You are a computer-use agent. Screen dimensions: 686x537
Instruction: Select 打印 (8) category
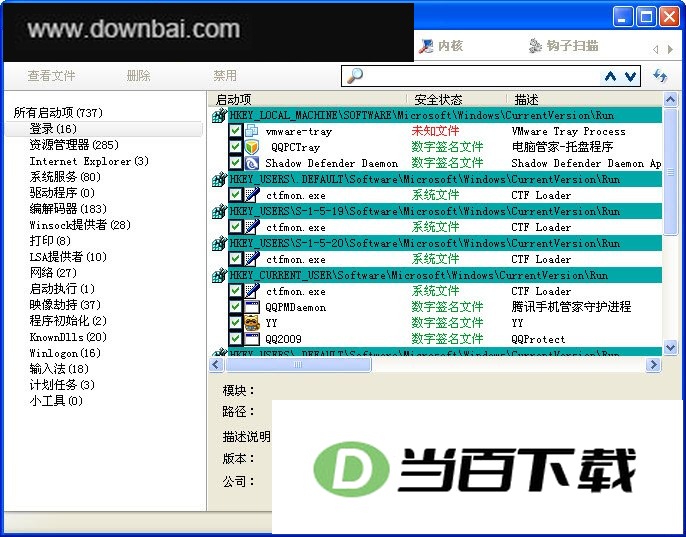(x=49, y=241)
